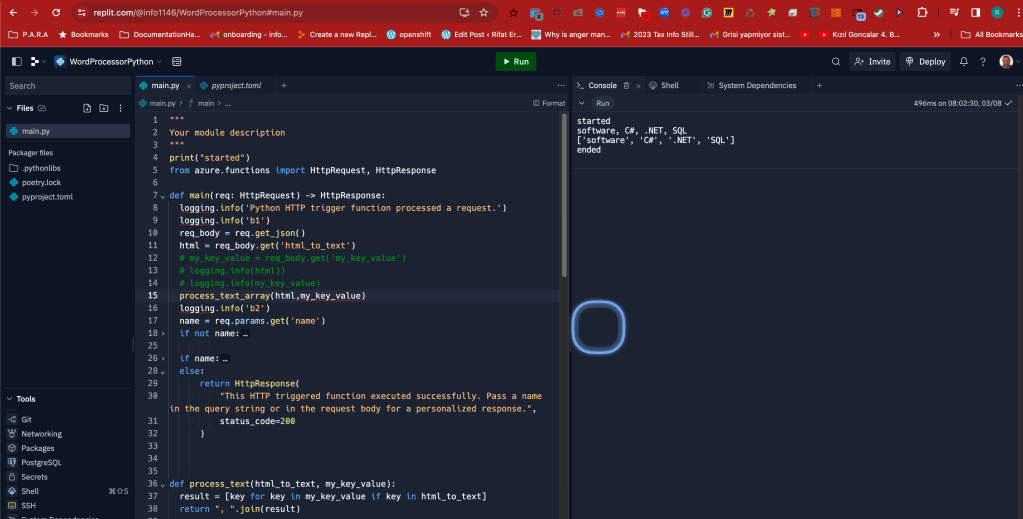The height and width of the screenshot is (519, 1023).
Task: Click the new folder icon in Files
Action: click(104, 108)
